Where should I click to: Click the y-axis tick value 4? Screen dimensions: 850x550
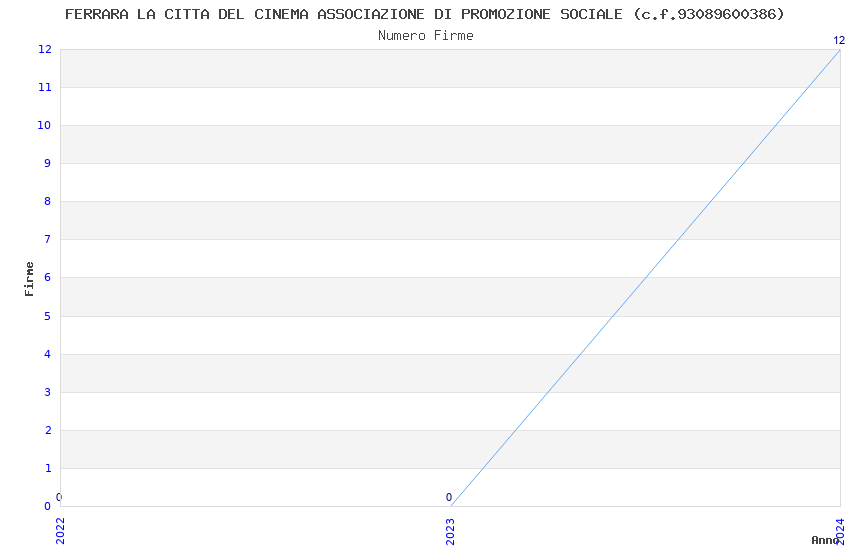(48, 354)
